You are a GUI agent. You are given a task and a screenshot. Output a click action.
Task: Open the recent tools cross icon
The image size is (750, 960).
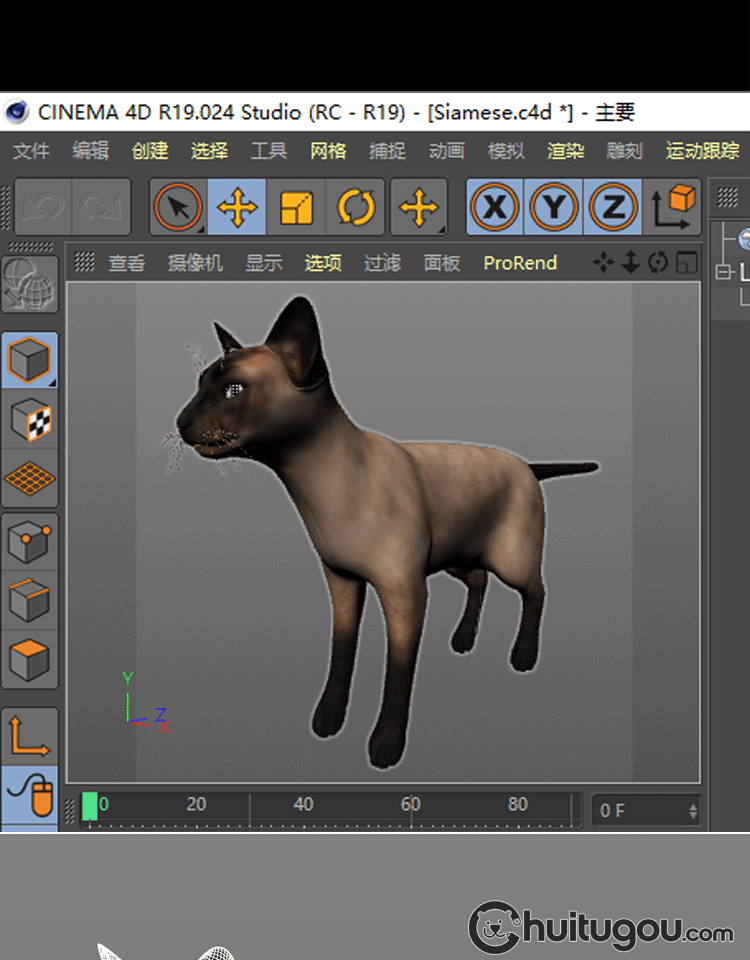(x=419, y=207)
